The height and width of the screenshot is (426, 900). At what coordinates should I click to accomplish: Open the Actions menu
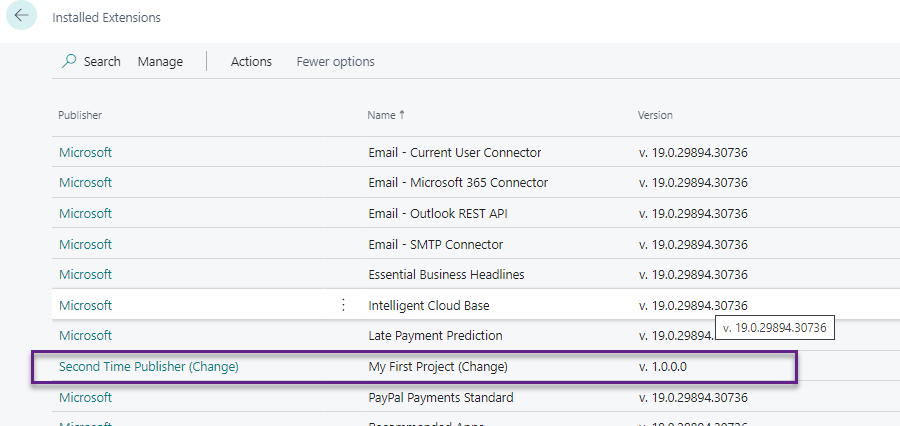[x=251, y=61]
